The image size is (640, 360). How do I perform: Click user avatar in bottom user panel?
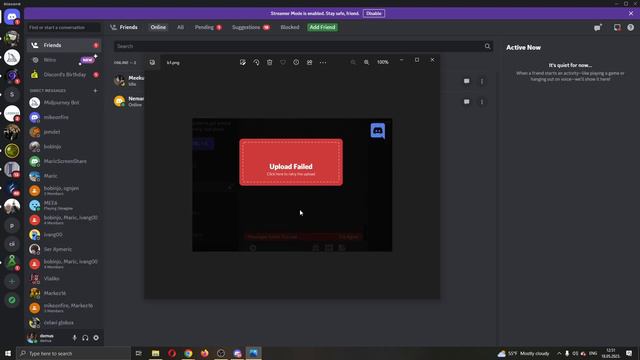point(33,338)
